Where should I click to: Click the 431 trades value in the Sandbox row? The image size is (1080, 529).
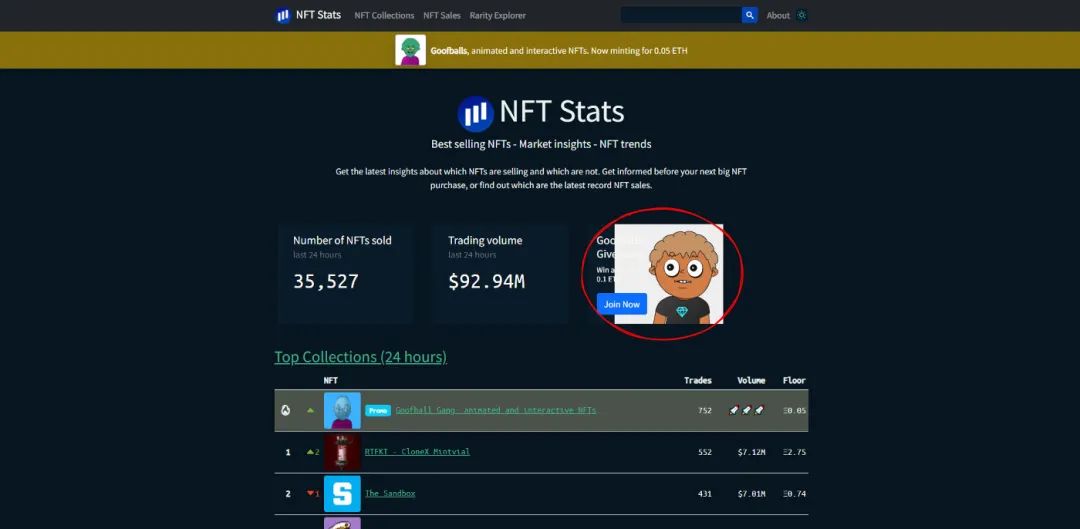705,494
